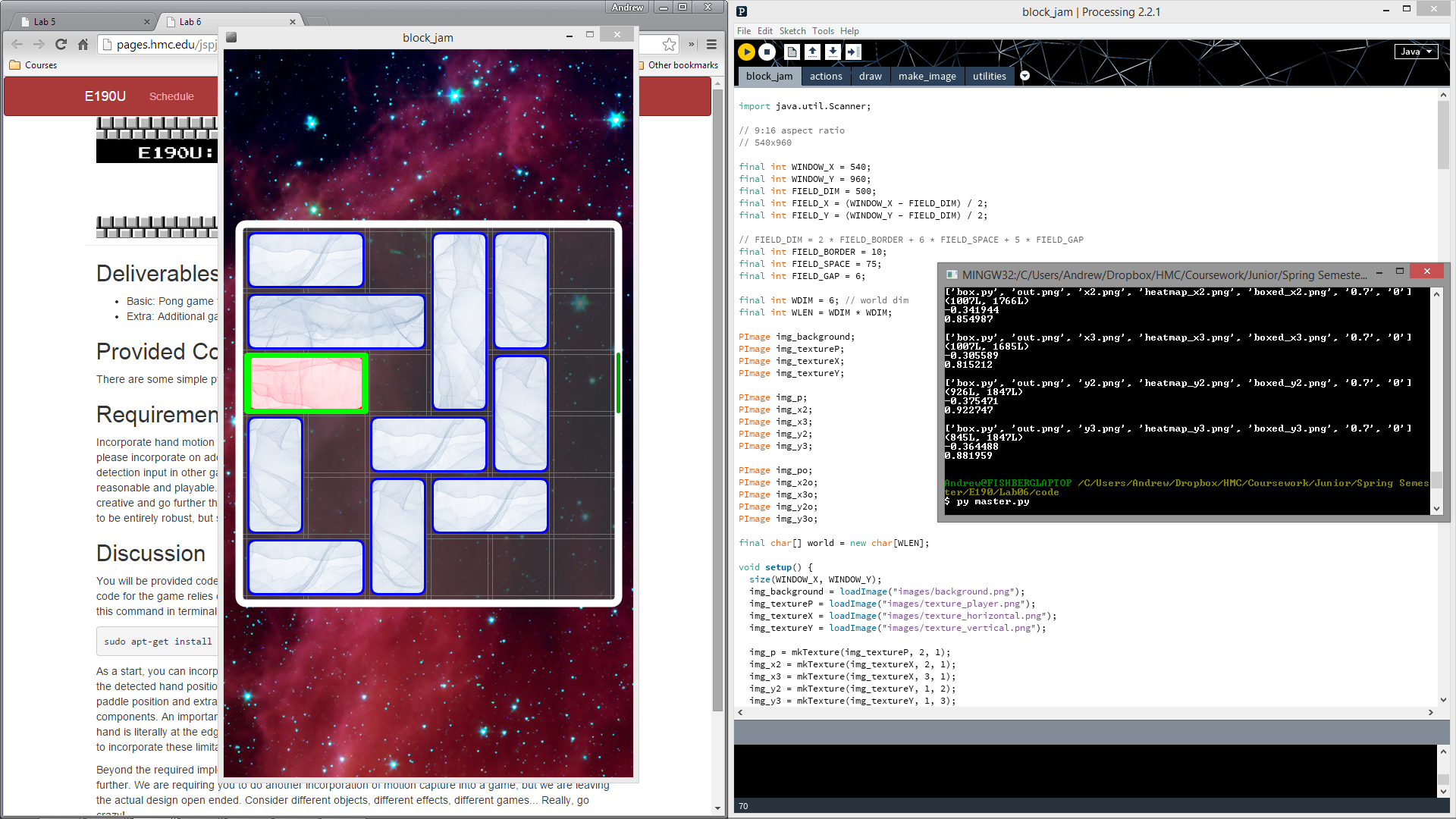
Task: Click the Open sketch upload-arrow icon
Action: point(812,52)
